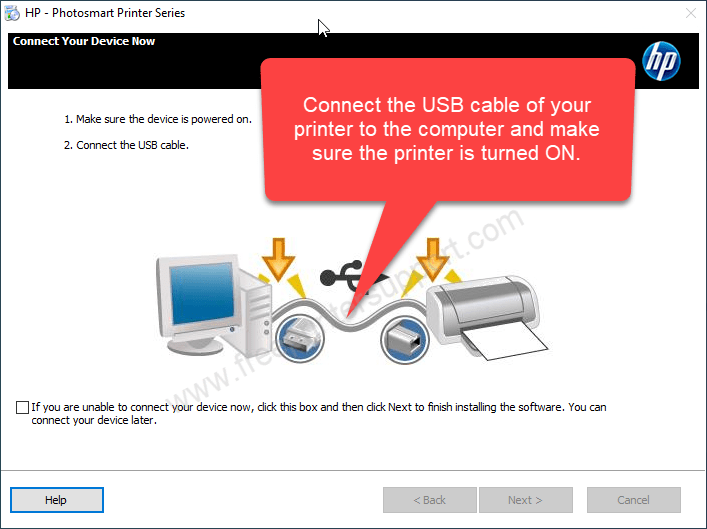This screenshot has height=529, width=707.
Task: Click the red instruction callout bubble
Action: (x=448, y=129)
